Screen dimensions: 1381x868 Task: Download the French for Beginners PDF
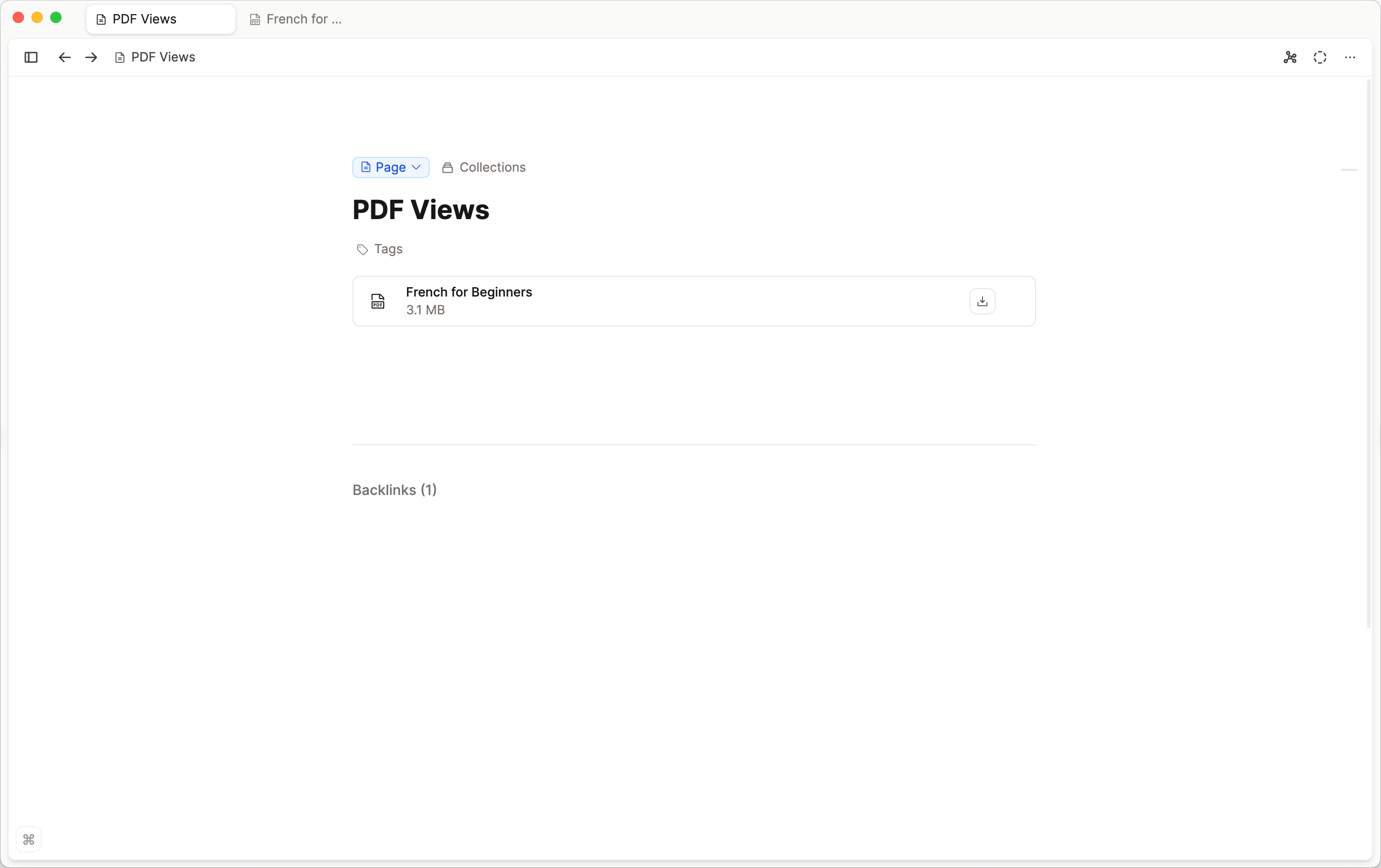coord(982,300)
